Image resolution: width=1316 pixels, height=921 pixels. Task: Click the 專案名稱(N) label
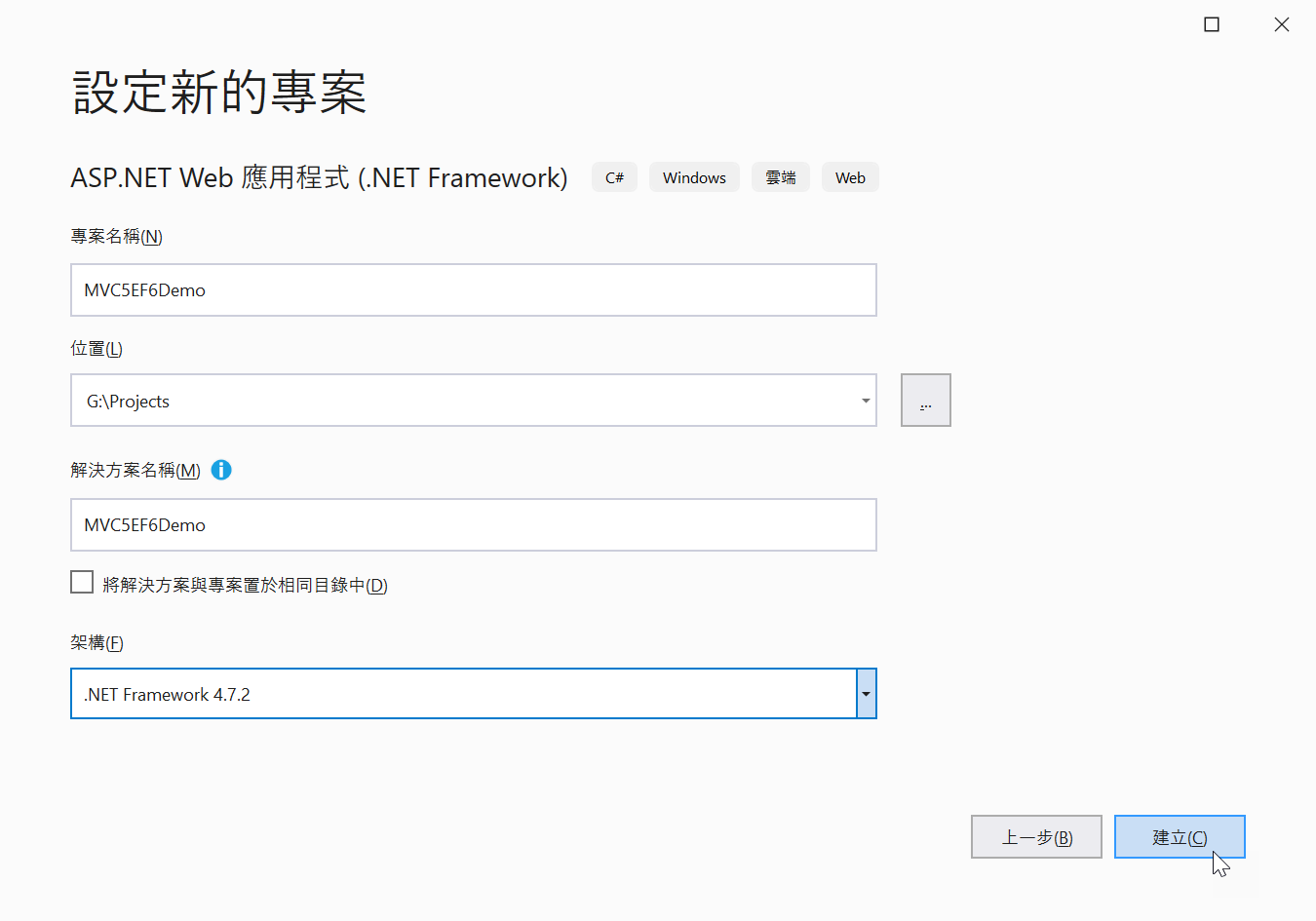(x=117, y=237)
